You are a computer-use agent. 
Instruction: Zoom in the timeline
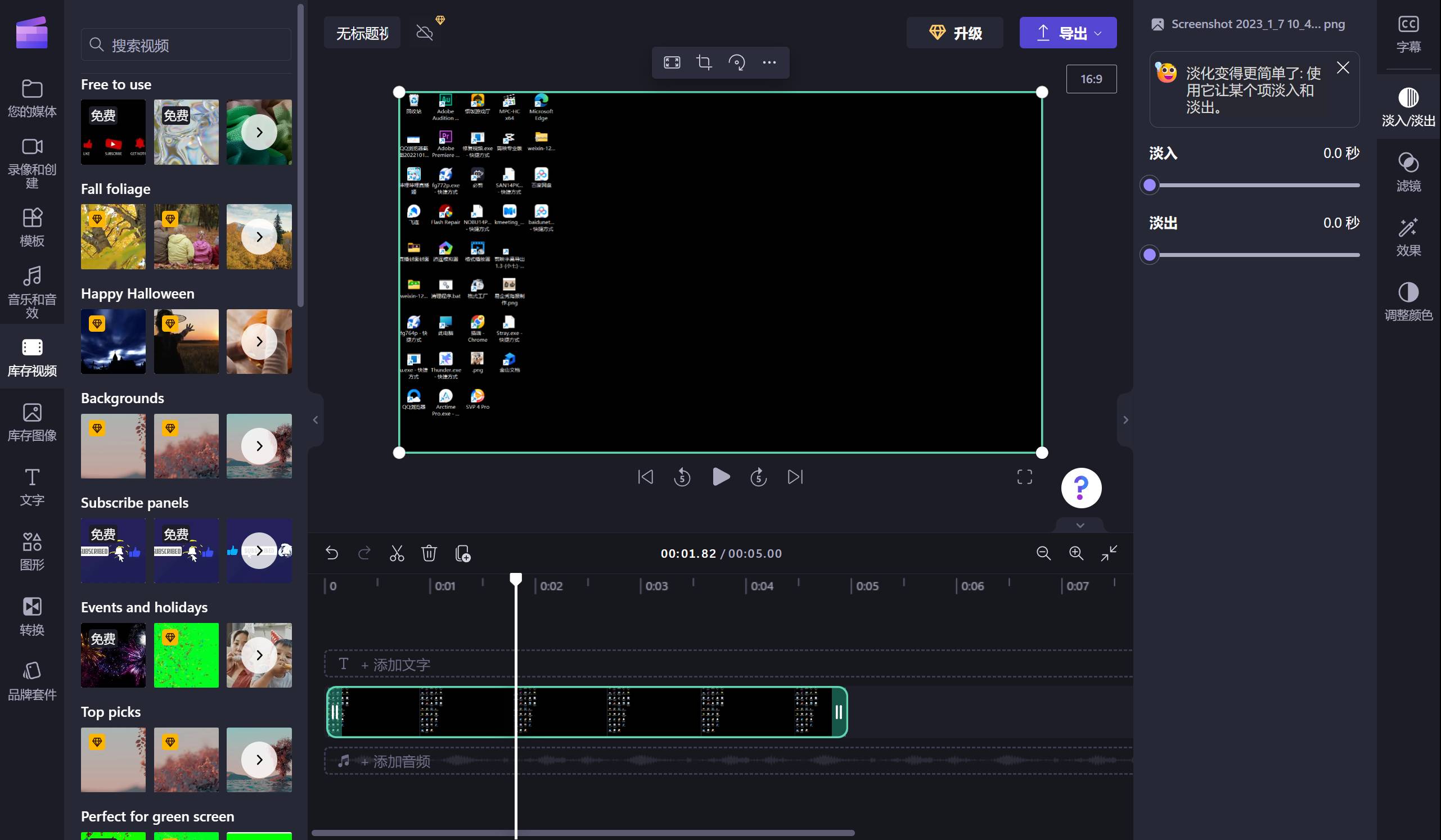coord(1076,553)
